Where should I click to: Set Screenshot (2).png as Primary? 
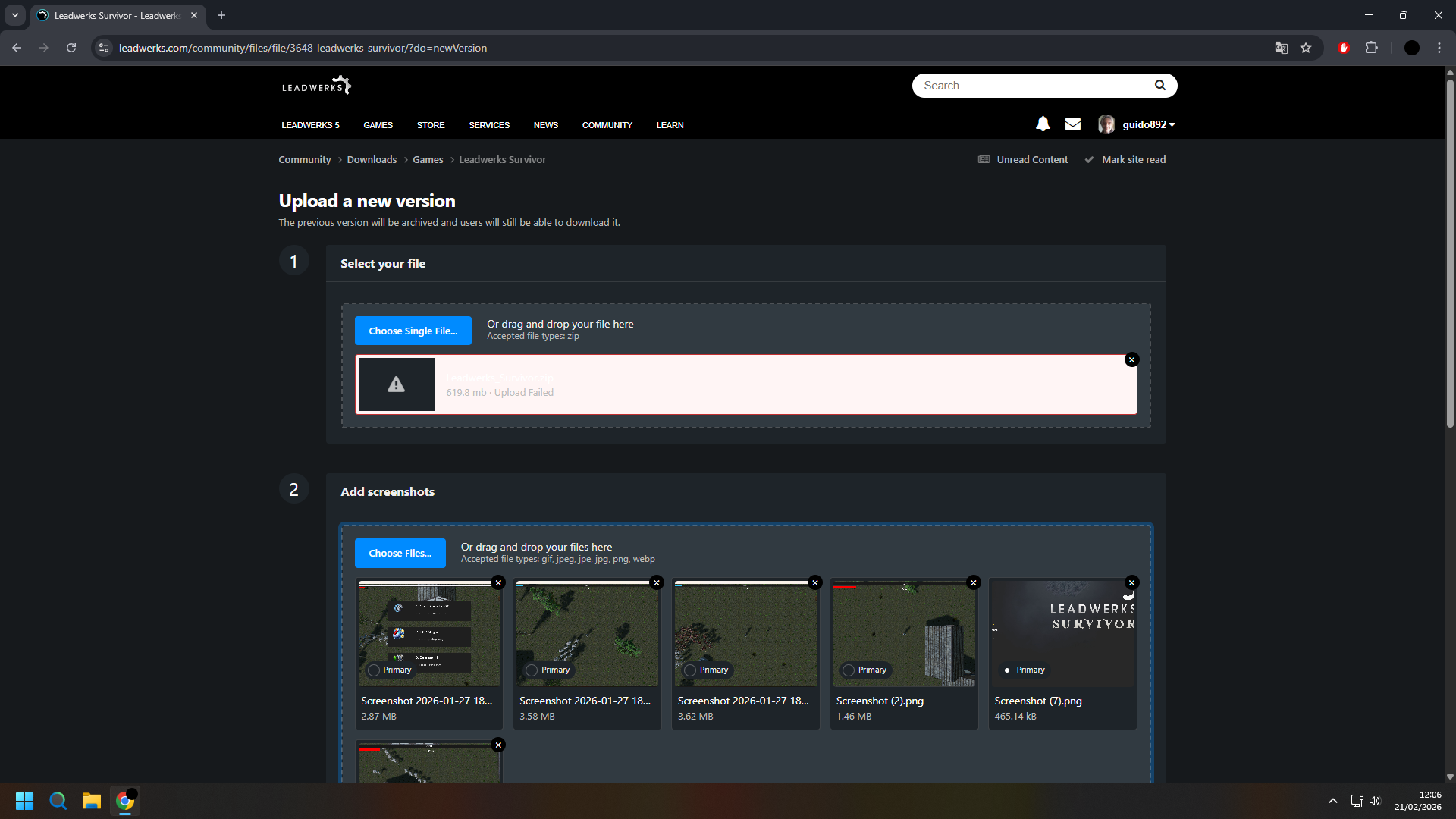(x=849, y=670)
